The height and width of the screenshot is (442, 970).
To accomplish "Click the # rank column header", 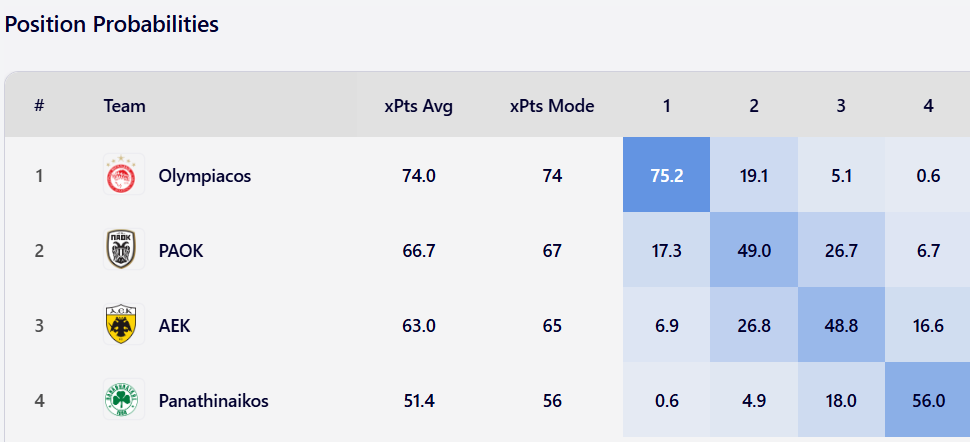I will coord(39,105).
